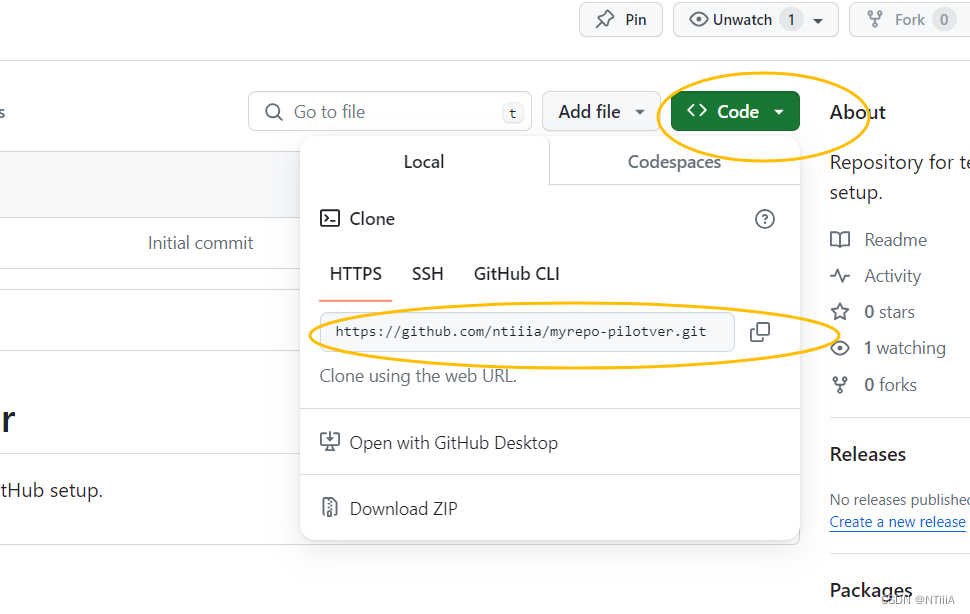Open the Releases heading link
The width and height of the screenshot is (970, 614).
coord(867,454)
